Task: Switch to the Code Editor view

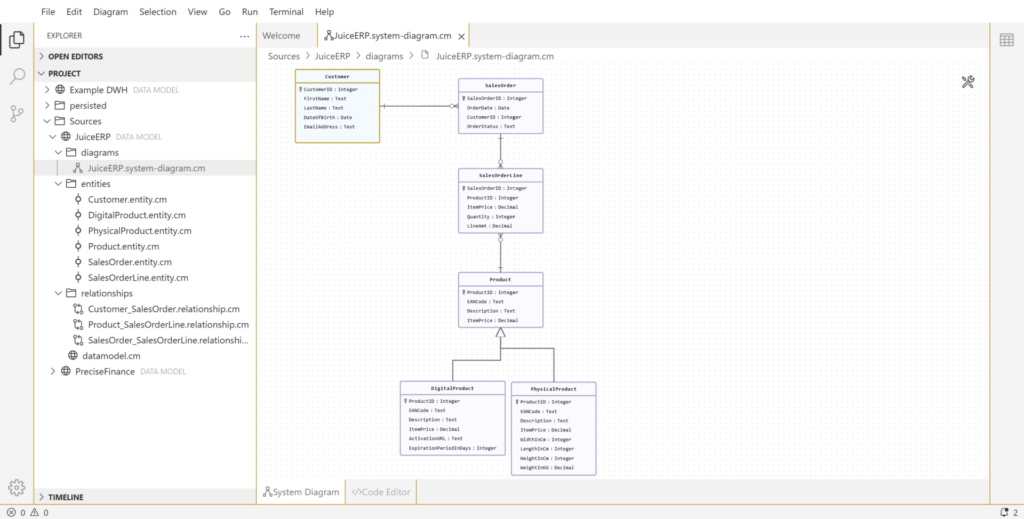Action: pyautogui.click(x=380, y=491)
